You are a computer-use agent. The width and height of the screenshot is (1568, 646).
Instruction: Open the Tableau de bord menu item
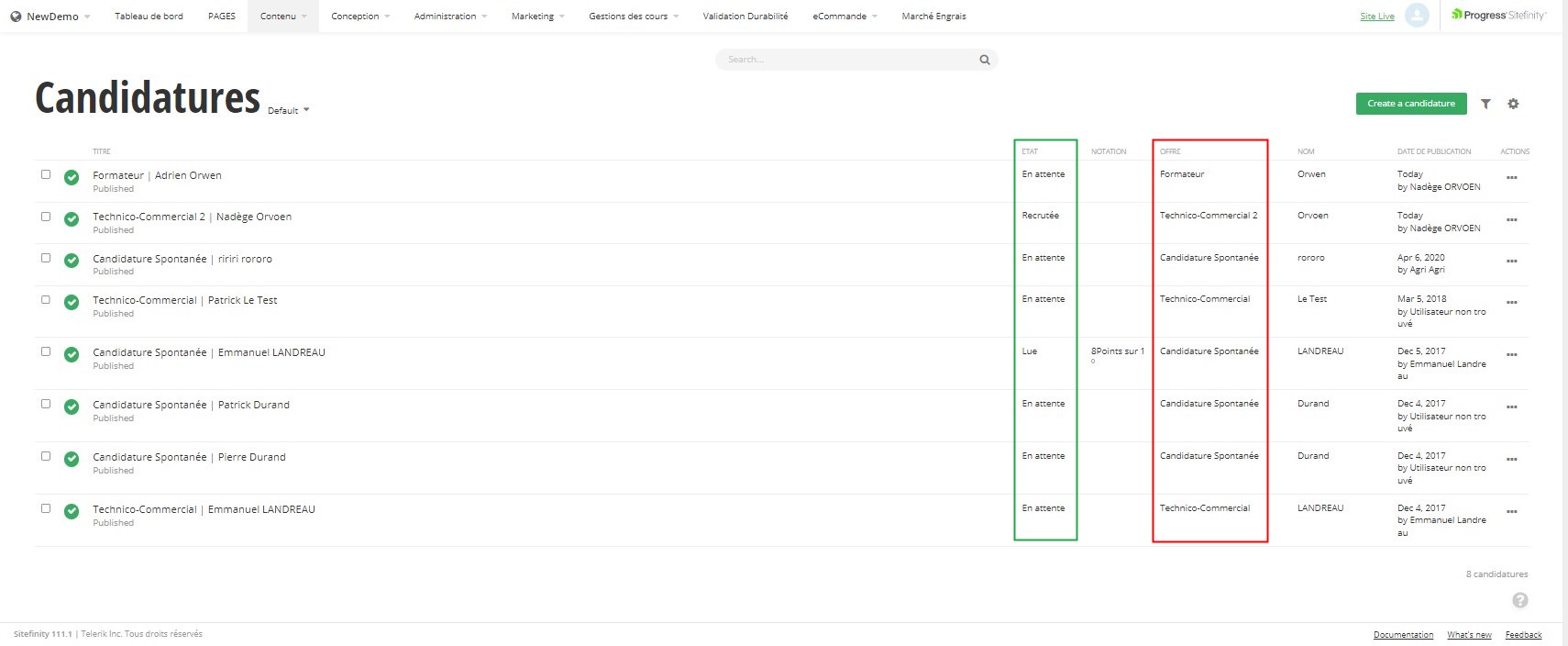149,17
